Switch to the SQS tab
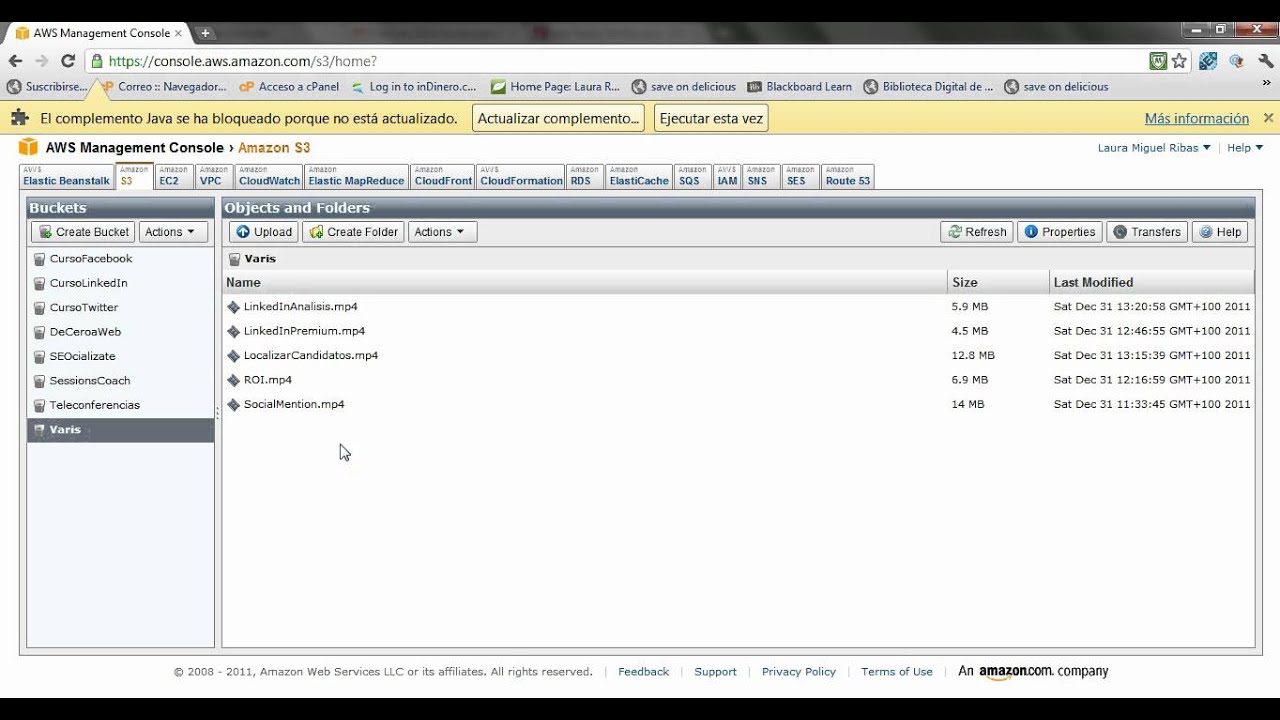Viewport: 1280px width, 720px height. pos(692,176)
